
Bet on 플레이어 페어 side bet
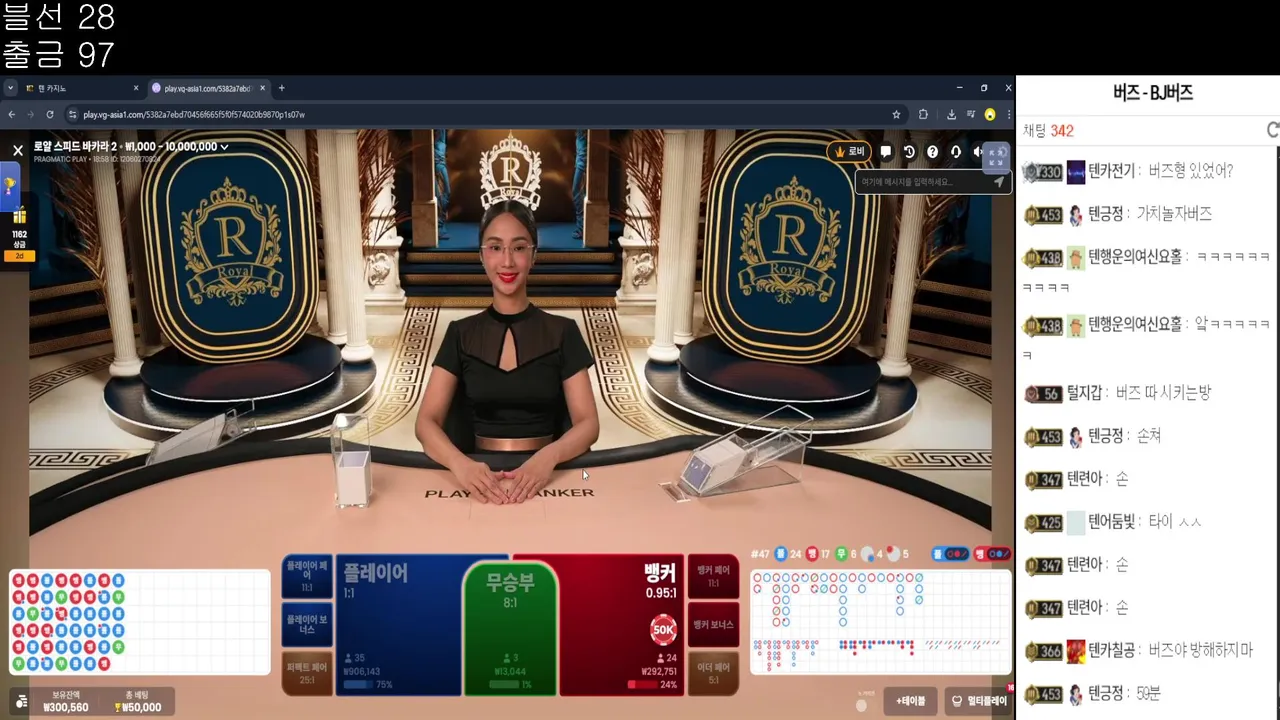point(307,576)
